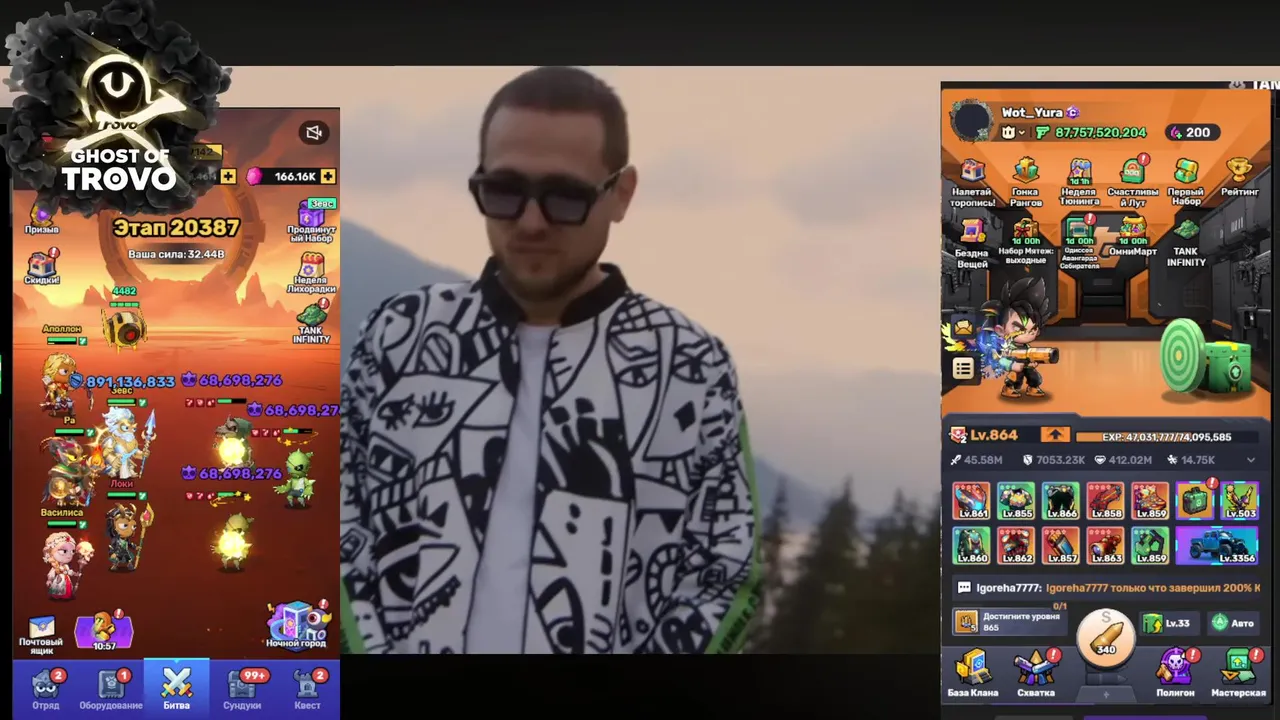Open the list menu button beside the character
This screenshot has height=720, width=1280.
point(963,369)
